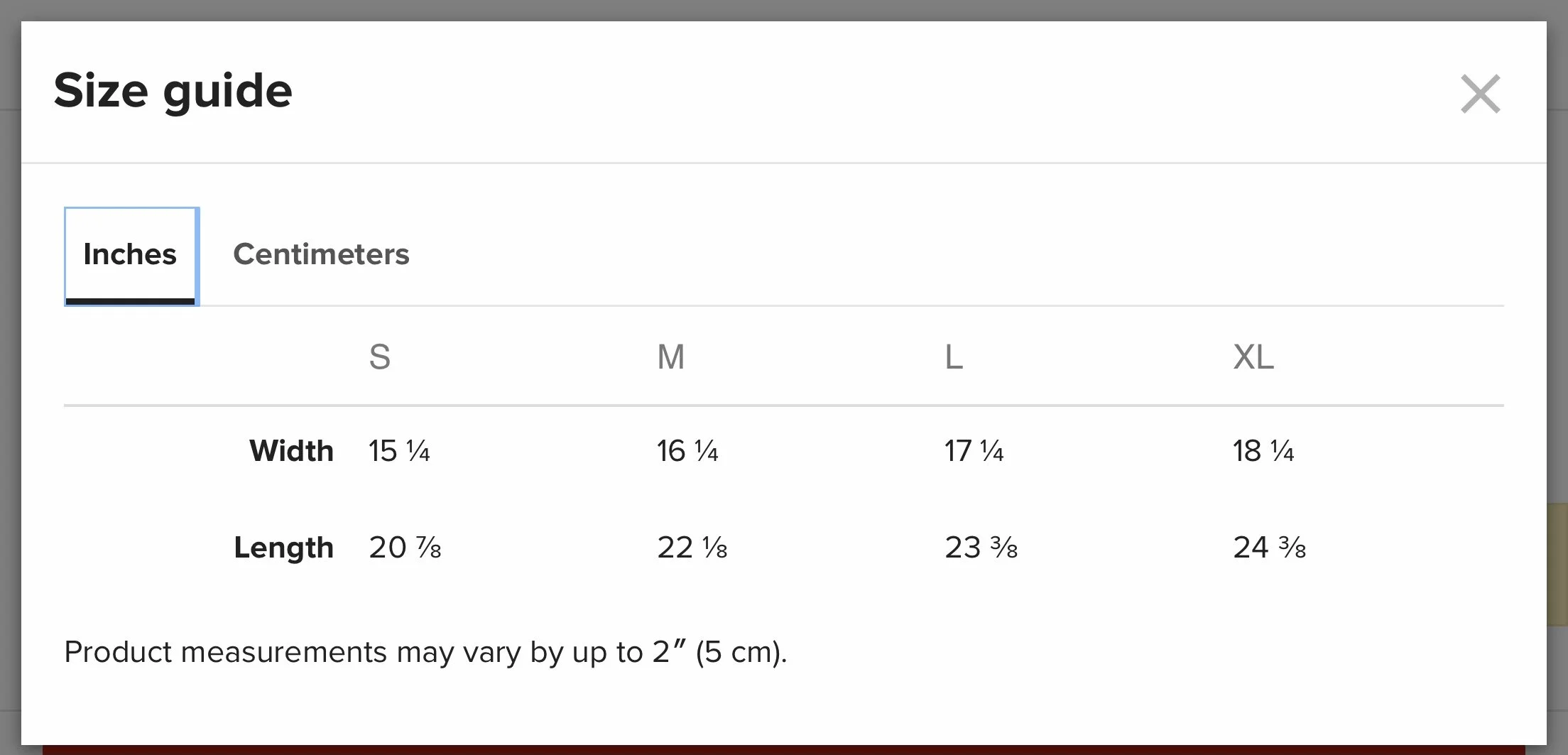Viewport: 1568px width, 755px height.
Task: Close the Size guide dialog
Action: [1481, 94]
